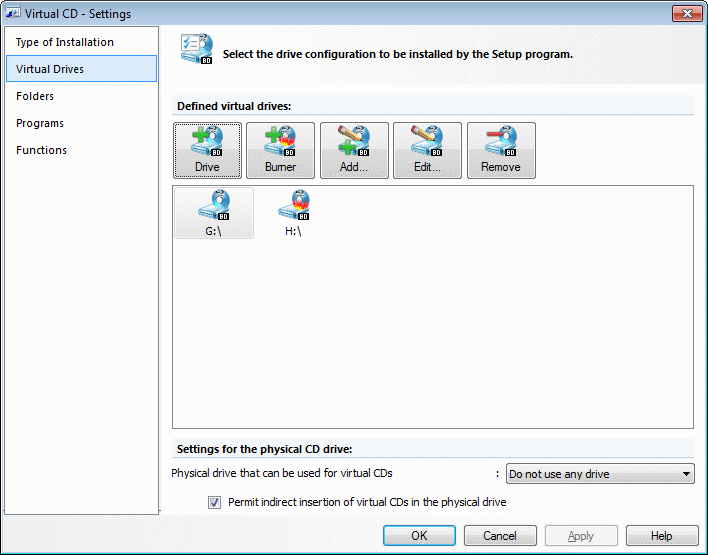Confirm settings with OK
The width and height of the screenshot is (708, 555).
pyautogui.click(x=419, y=536)
